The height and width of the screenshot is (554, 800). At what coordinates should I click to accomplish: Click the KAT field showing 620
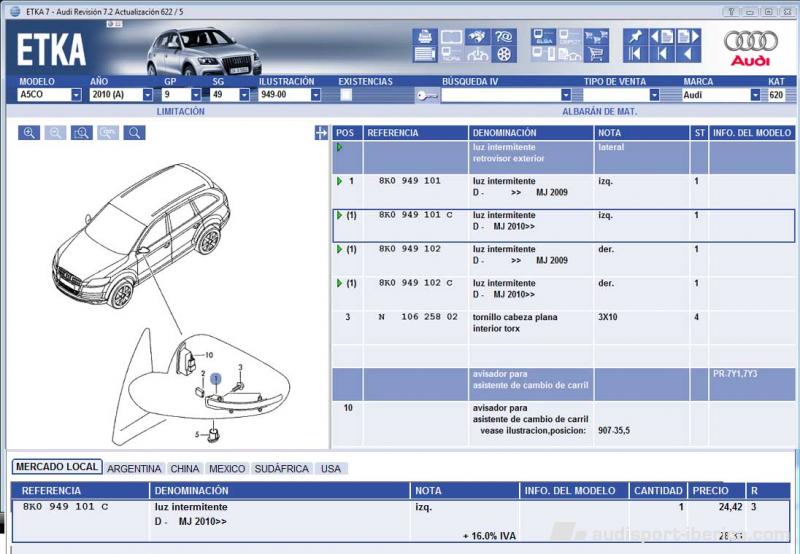[x=776, y=95]
